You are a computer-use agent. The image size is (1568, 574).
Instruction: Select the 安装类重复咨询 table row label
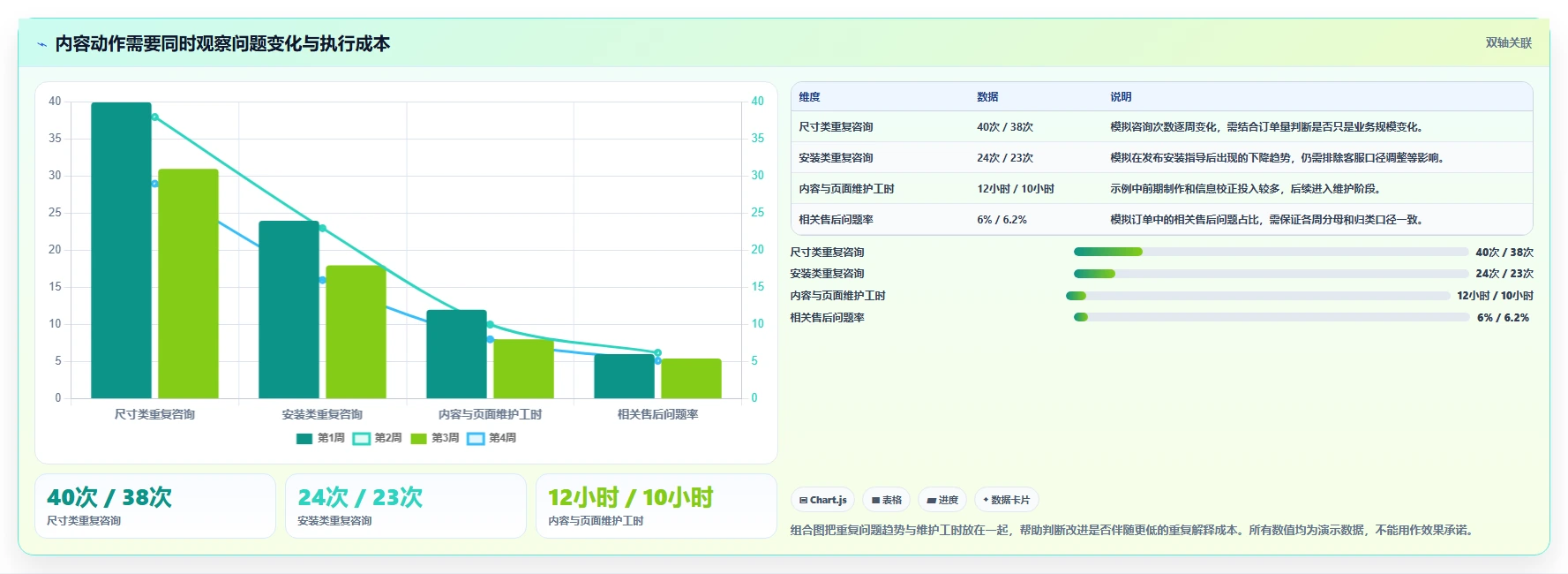coord(836,158)
